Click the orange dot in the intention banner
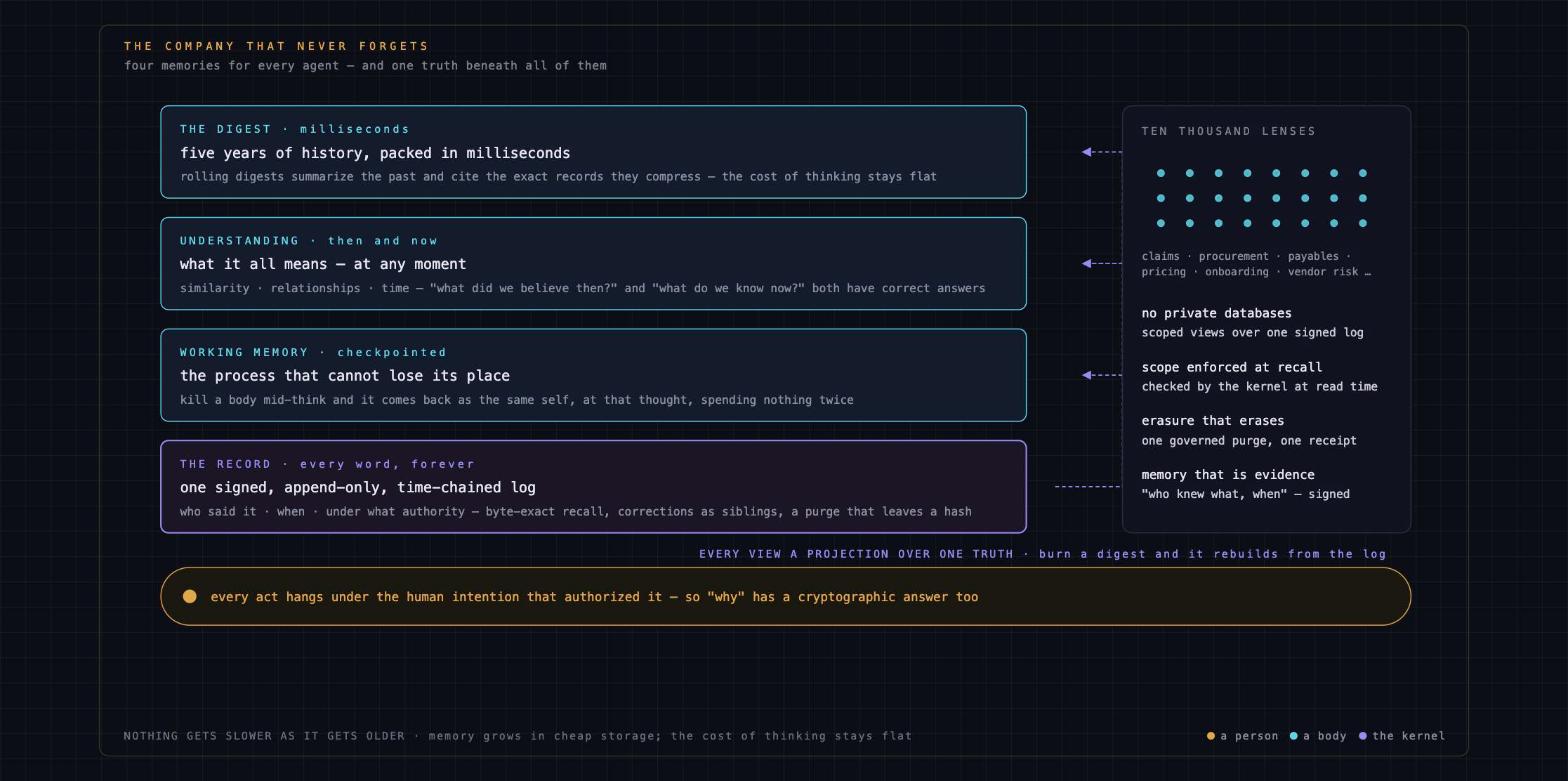Viewport: 1568px width, 781px height. (190, 597)
